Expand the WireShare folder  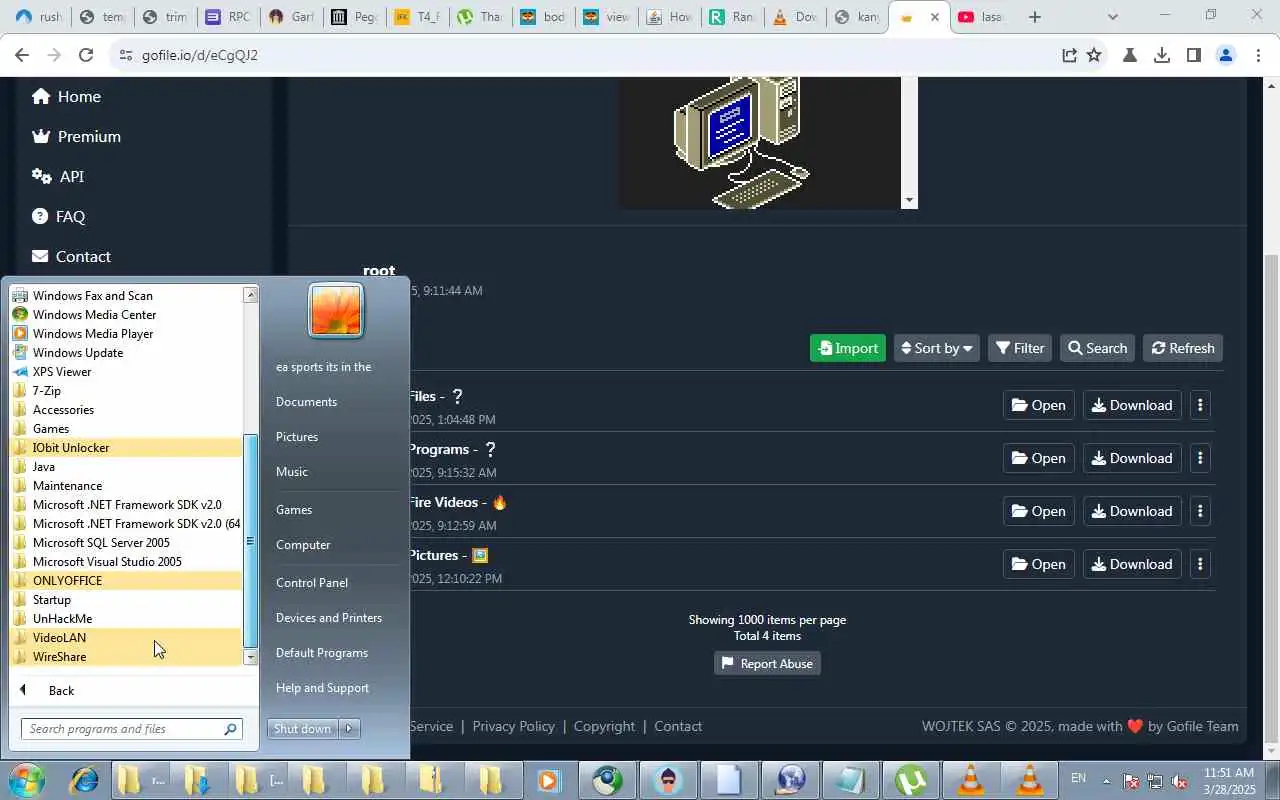pyautogui.click(x=126, y=657)
